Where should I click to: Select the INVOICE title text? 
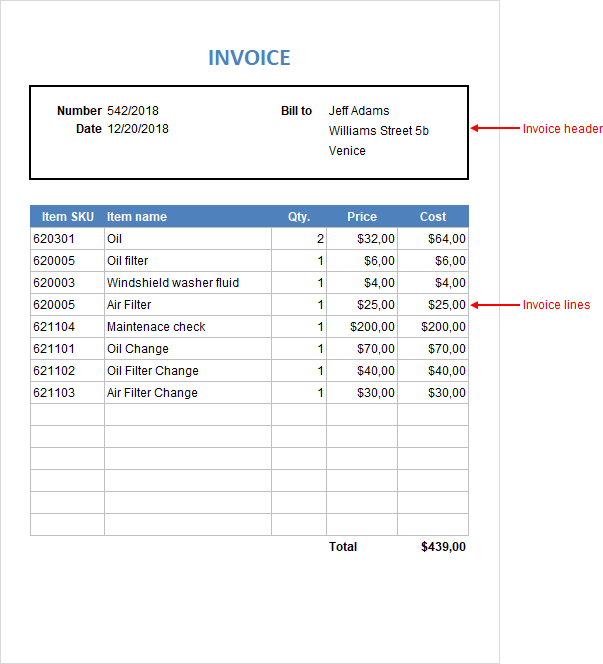[249, 58]
